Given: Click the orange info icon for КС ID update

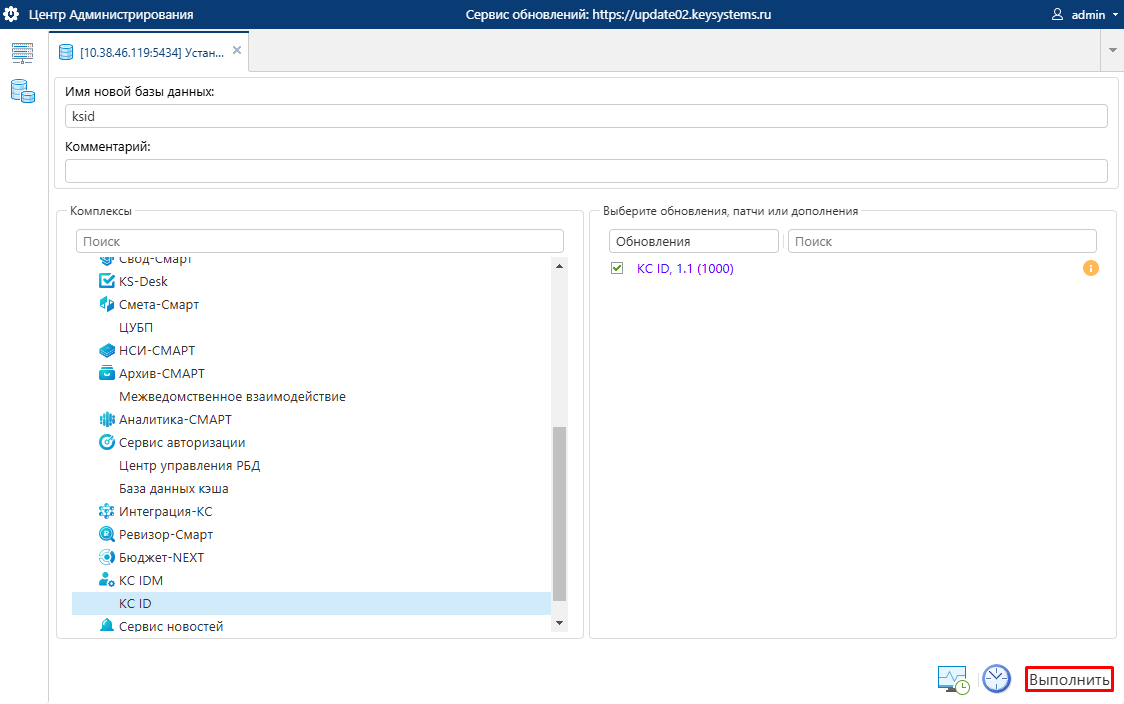Looking at the screenshot, I should click(1090, 268).
